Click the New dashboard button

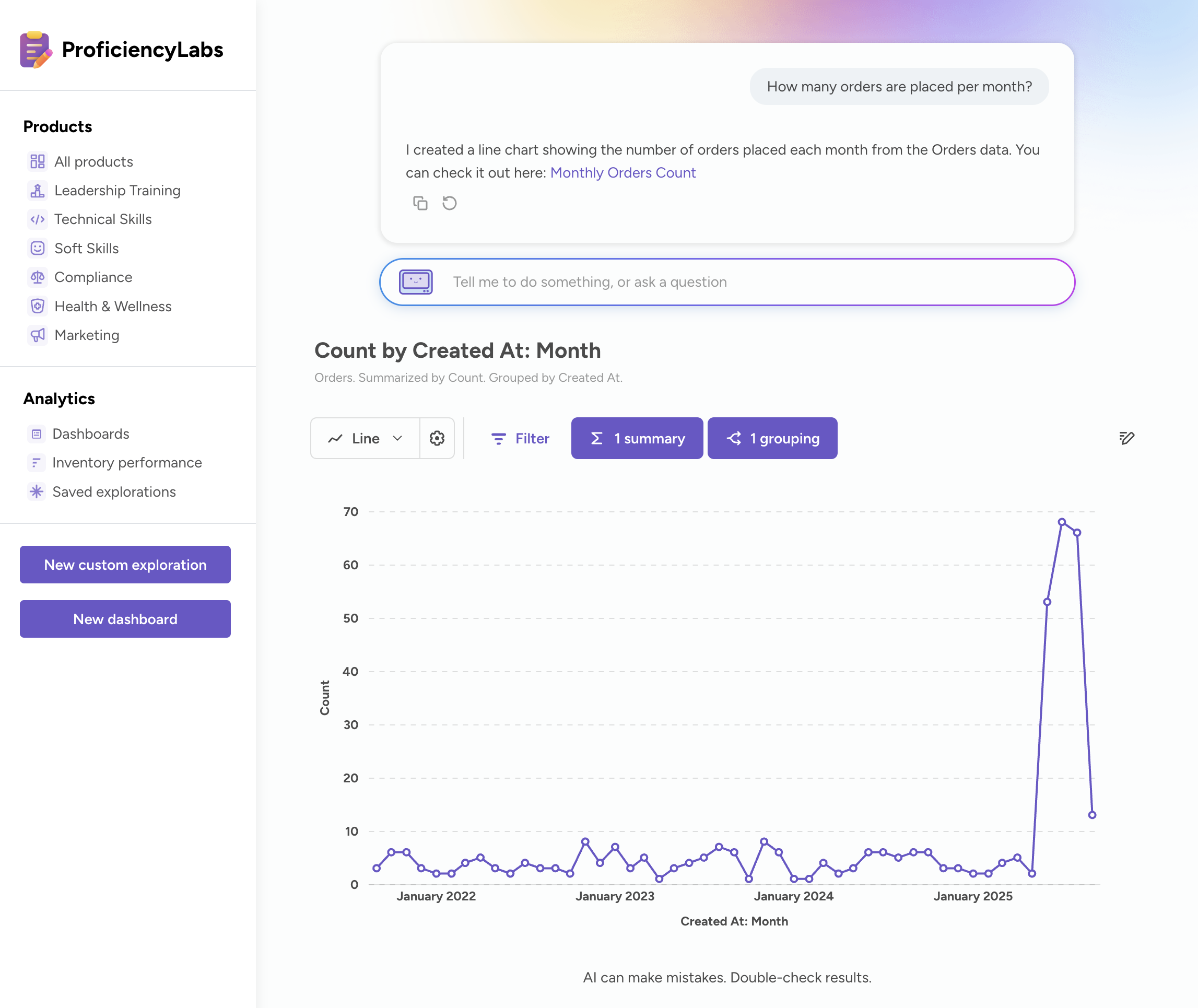click(x=125, y=619)
